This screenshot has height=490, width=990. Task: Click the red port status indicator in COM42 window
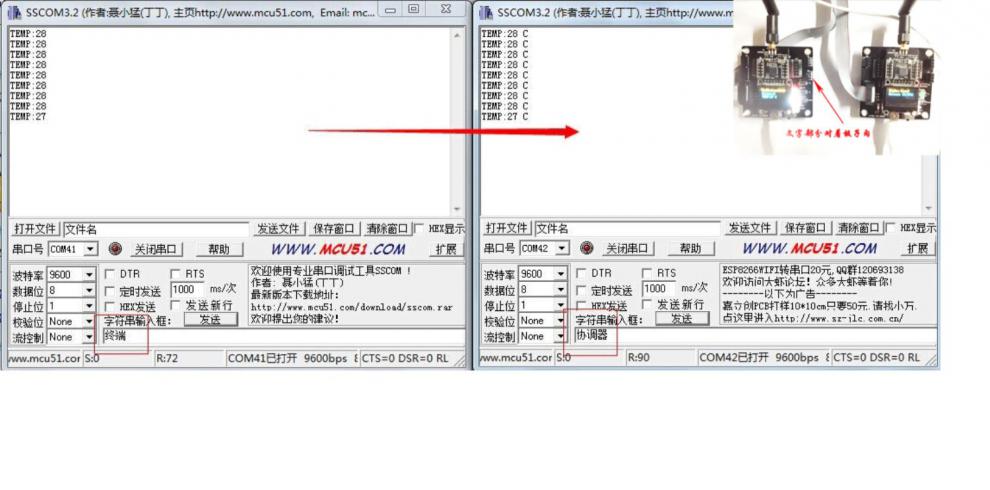click(x=587, y=249)
